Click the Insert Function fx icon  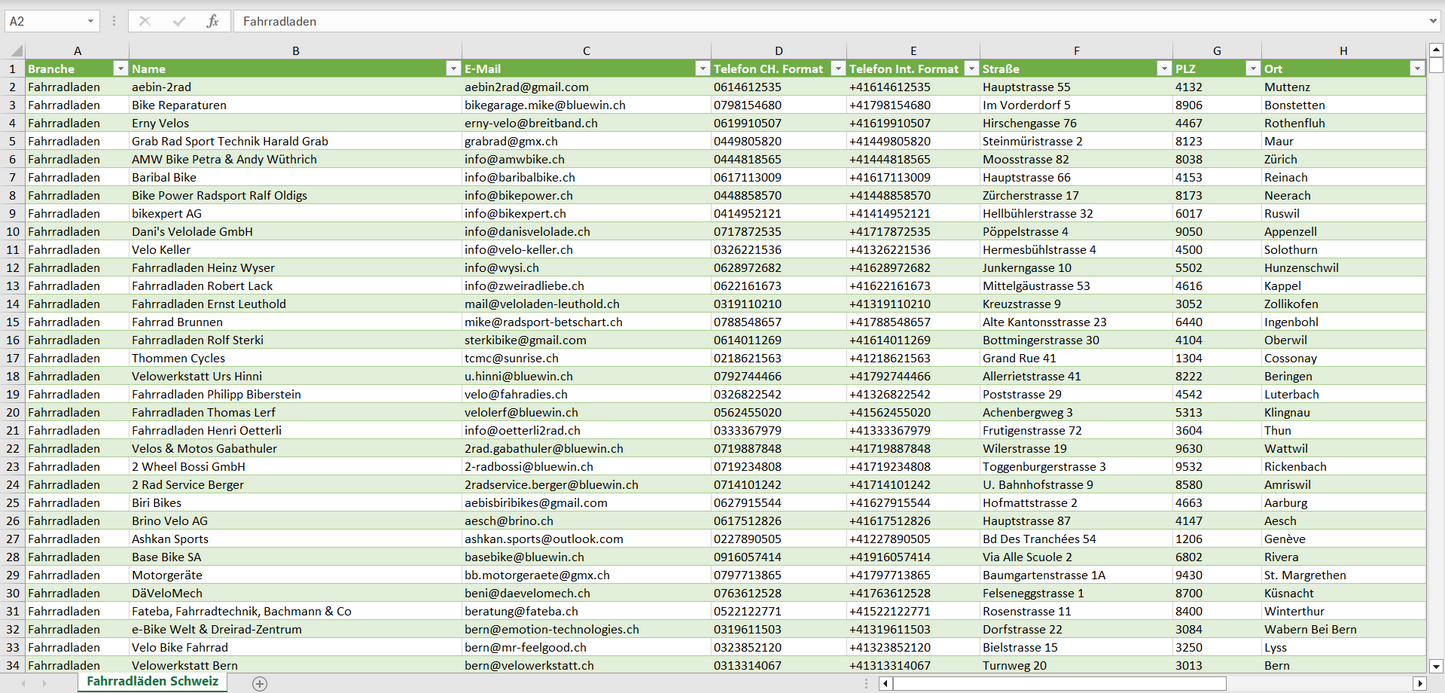click(x=212, y=21)
